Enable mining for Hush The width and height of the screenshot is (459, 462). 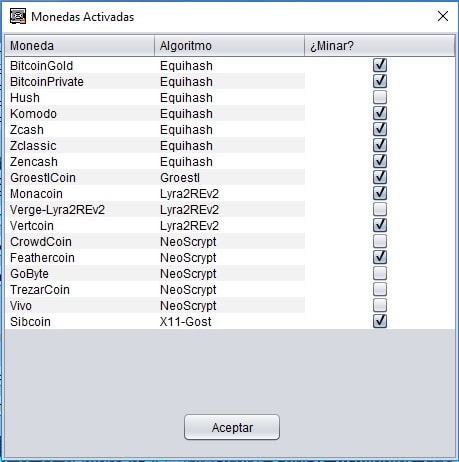coord(380,97)
